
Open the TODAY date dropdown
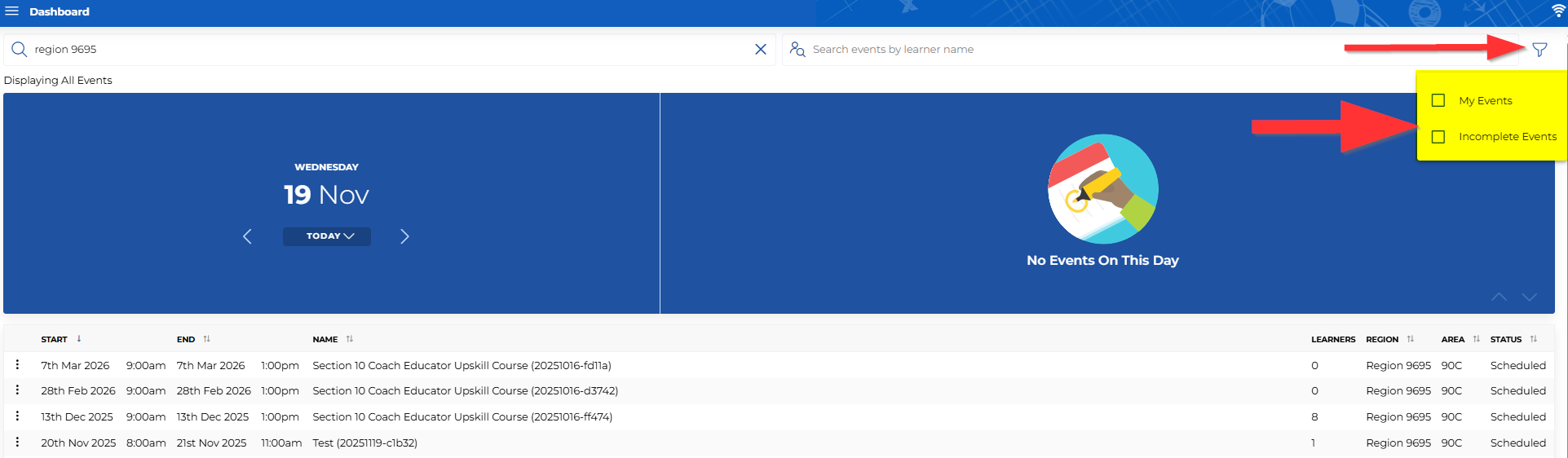(x=327, y=236)
